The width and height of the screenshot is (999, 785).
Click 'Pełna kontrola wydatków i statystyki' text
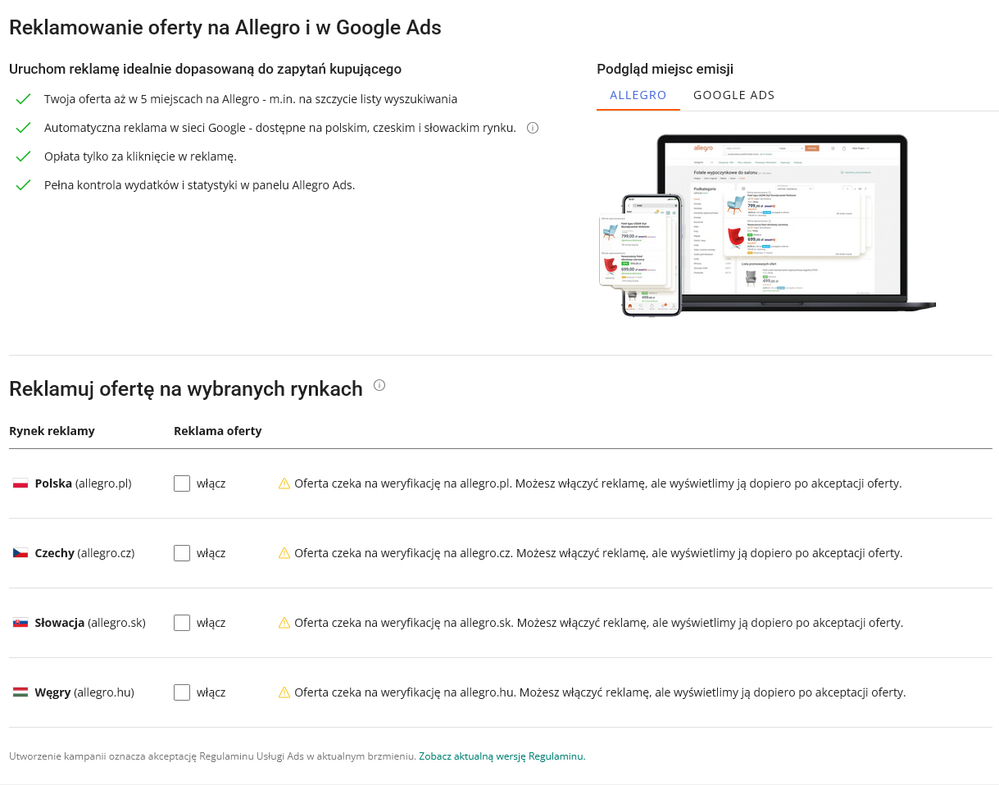(x=199, y=185)
